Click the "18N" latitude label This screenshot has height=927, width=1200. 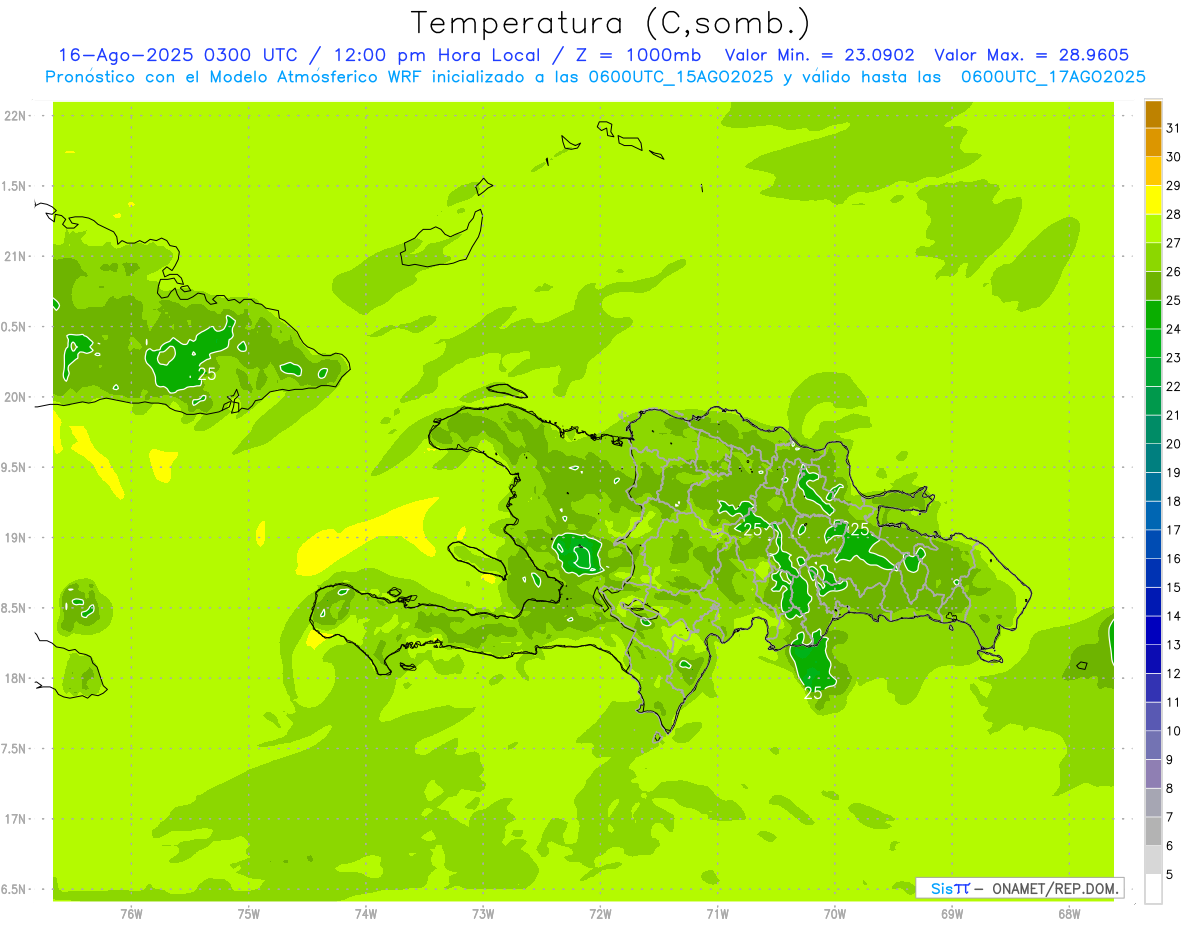[17, 679]
